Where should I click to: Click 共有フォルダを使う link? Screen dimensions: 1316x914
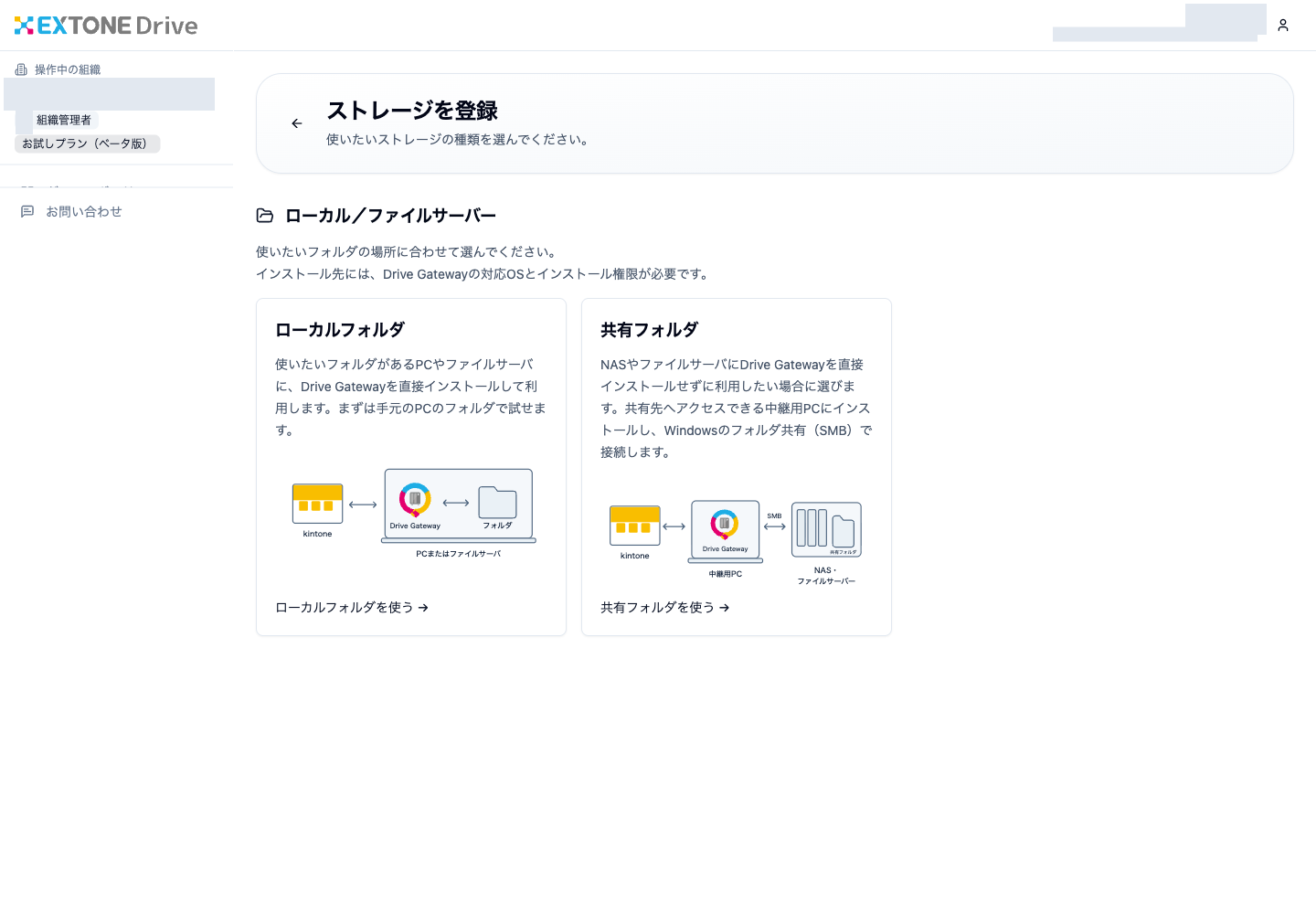(x=665, y=608)
